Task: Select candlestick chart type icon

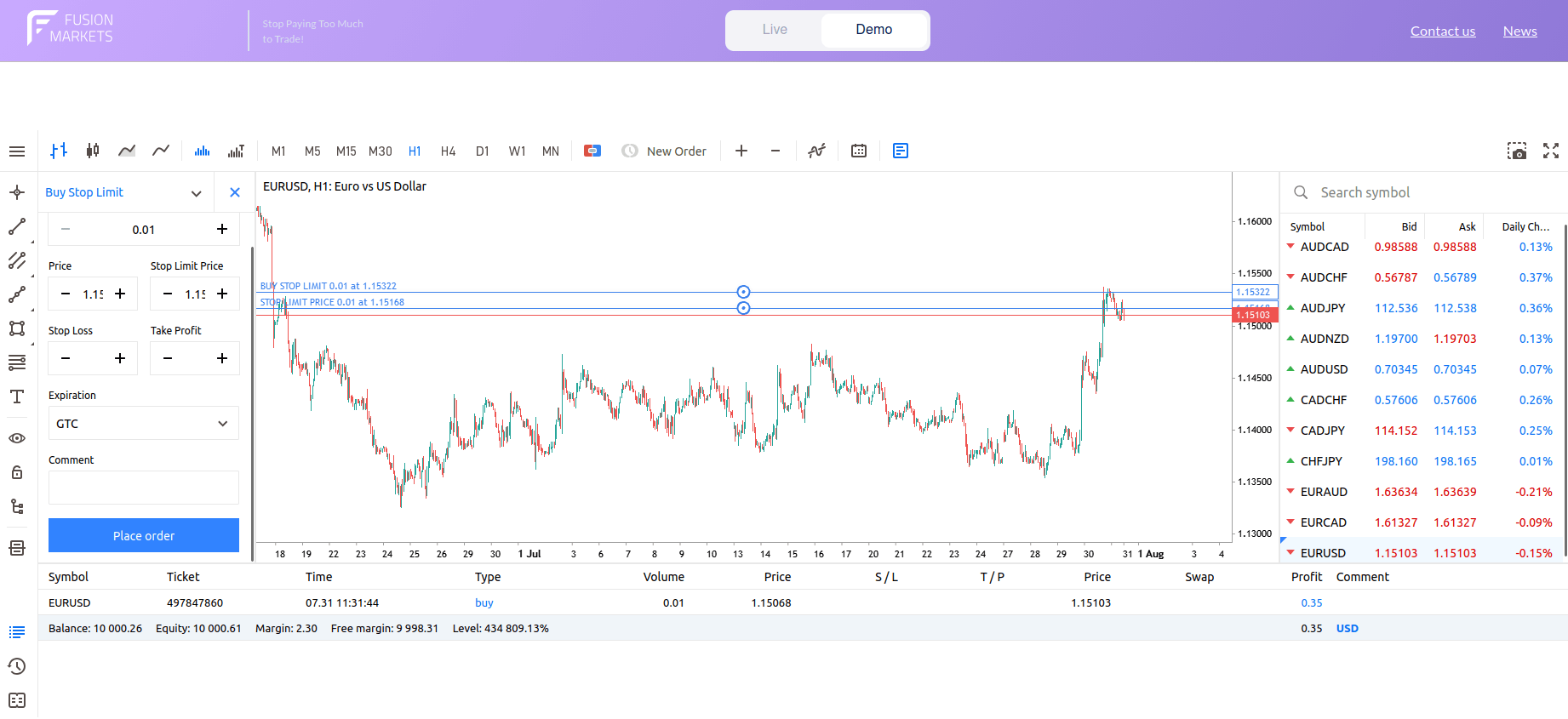Action: tap(93, 151)
